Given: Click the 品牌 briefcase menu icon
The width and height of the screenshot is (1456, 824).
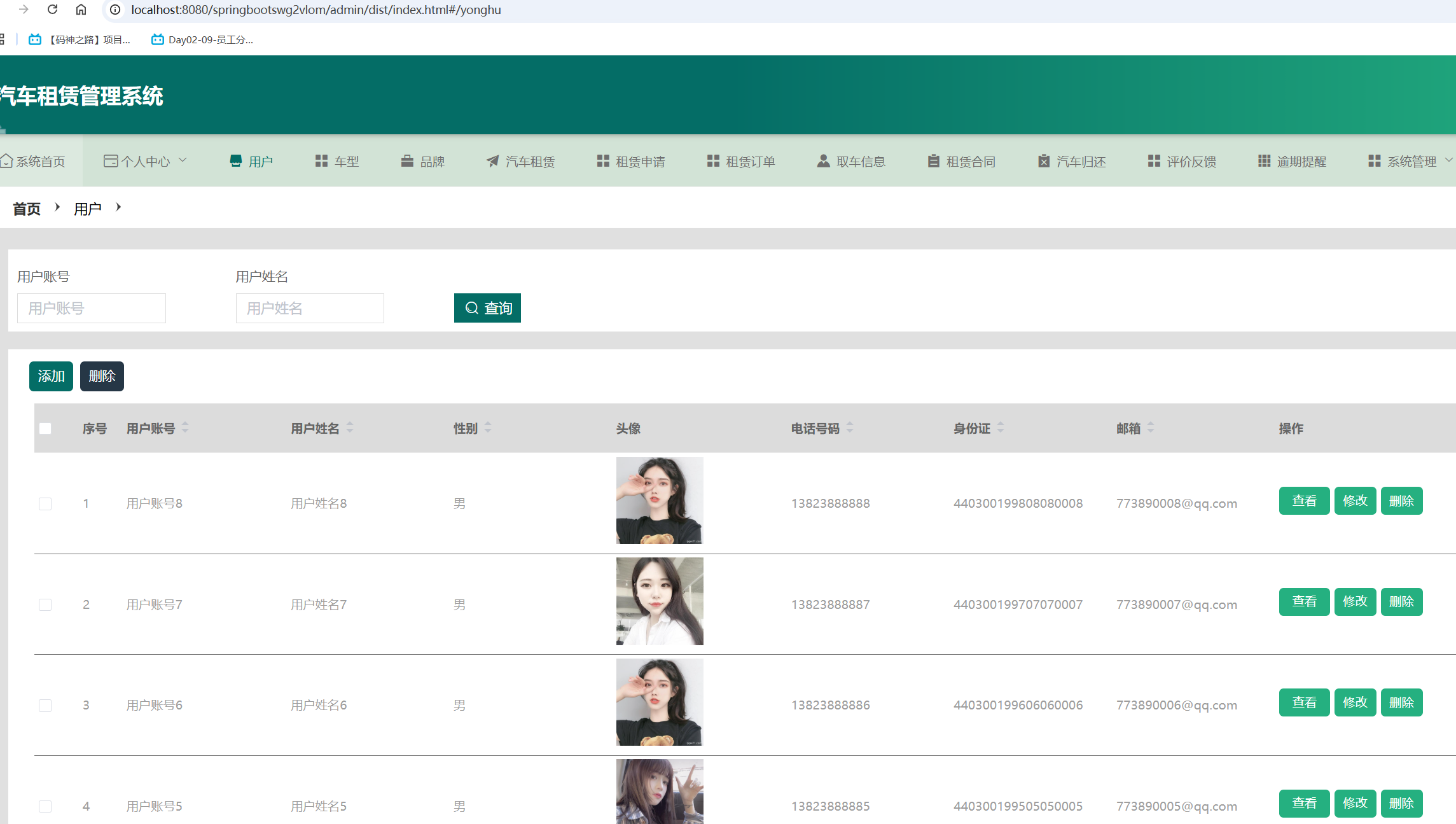Looking at the screenshot, I should pyautogui.click(x=407, y=161).
